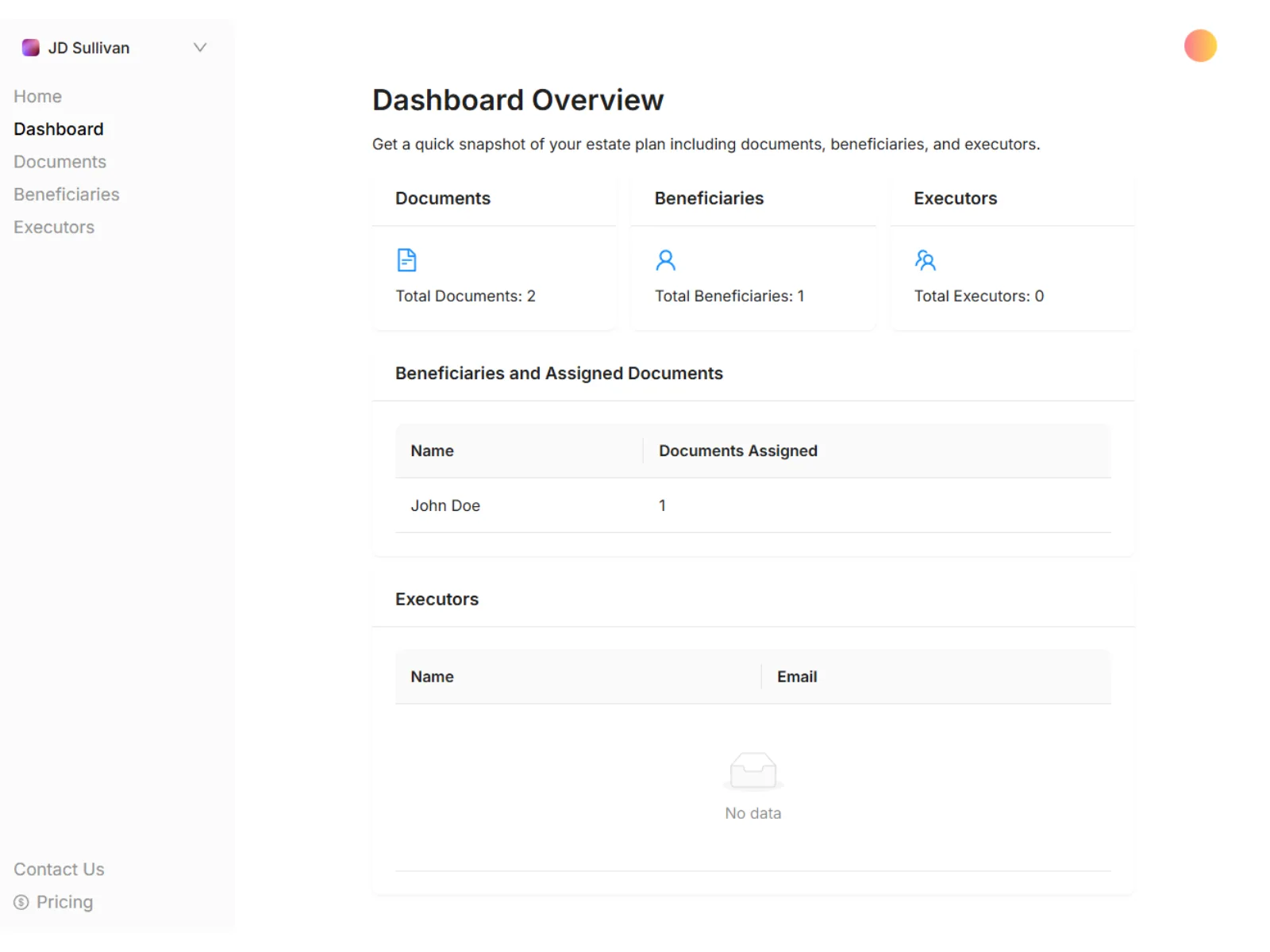Click the two-person executors icon

tap(926, 260)
